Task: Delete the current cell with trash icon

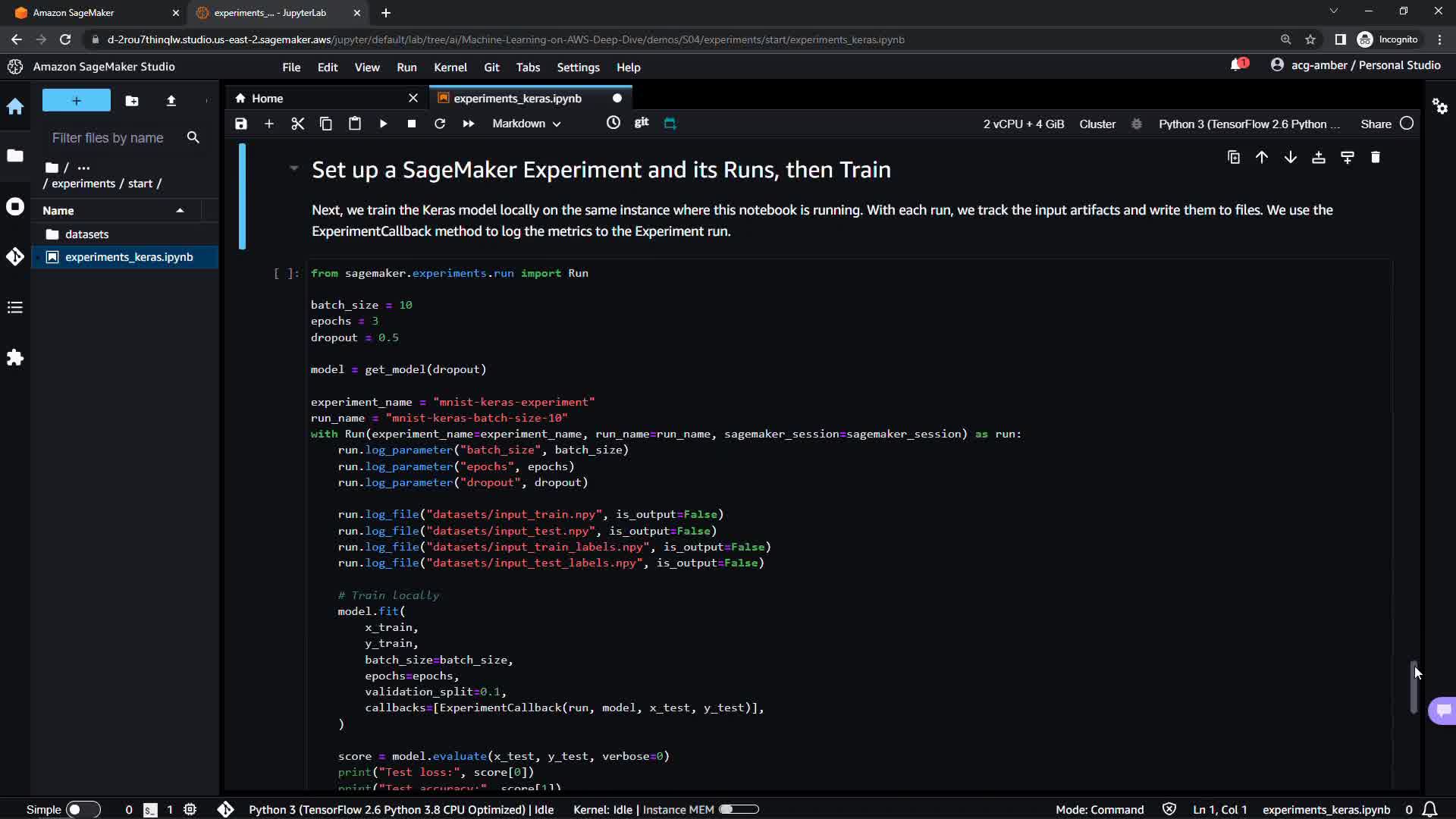Action: tap(1376, 158)
